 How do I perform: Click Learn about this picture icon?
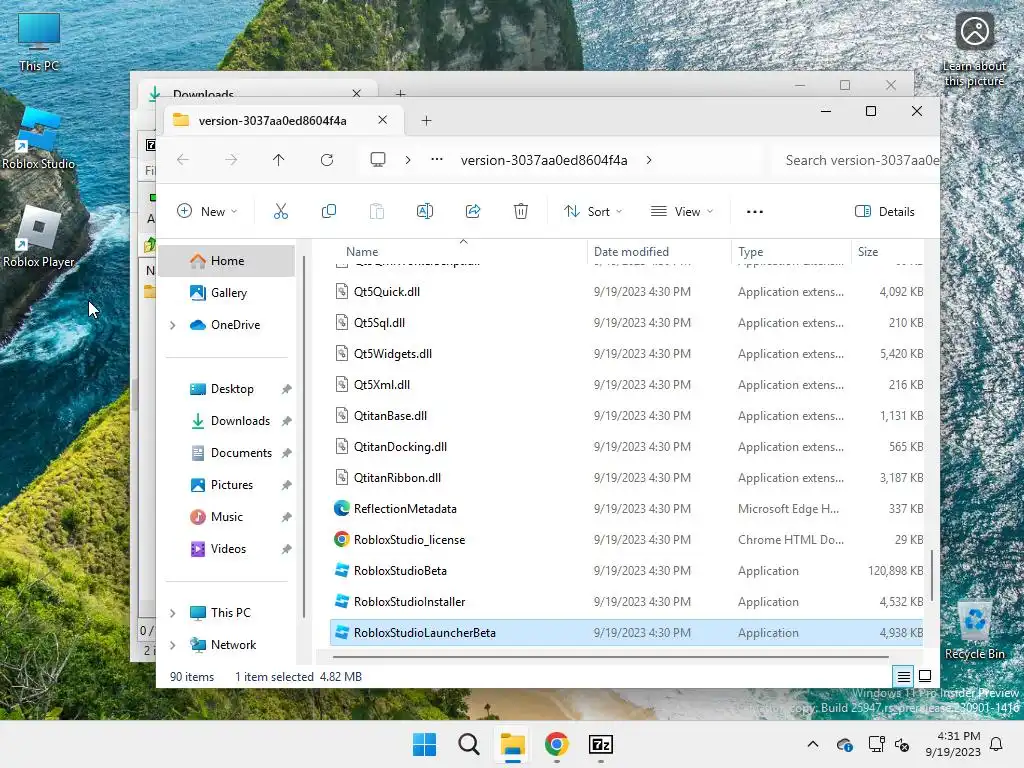[974, 48]
